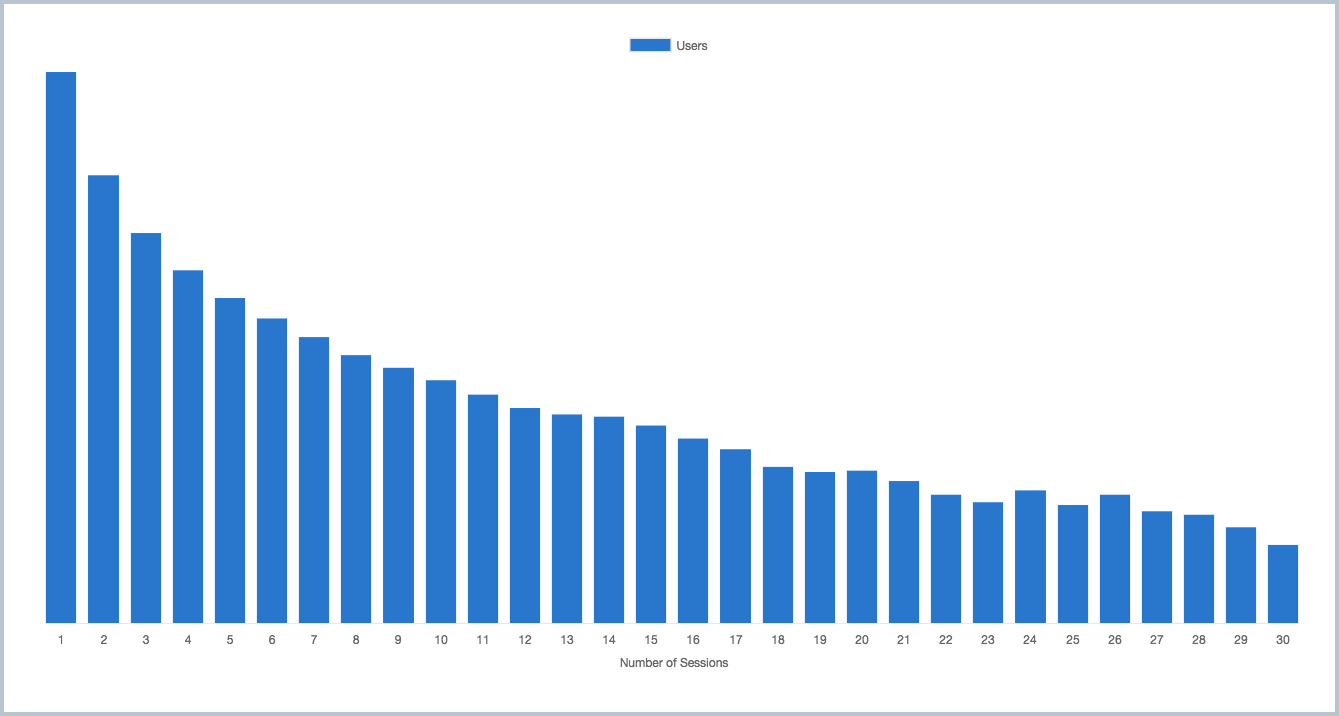Screen dimensions: 1339x716
Task: Select the bar for 27 sessions
Action: [1157, 567]
